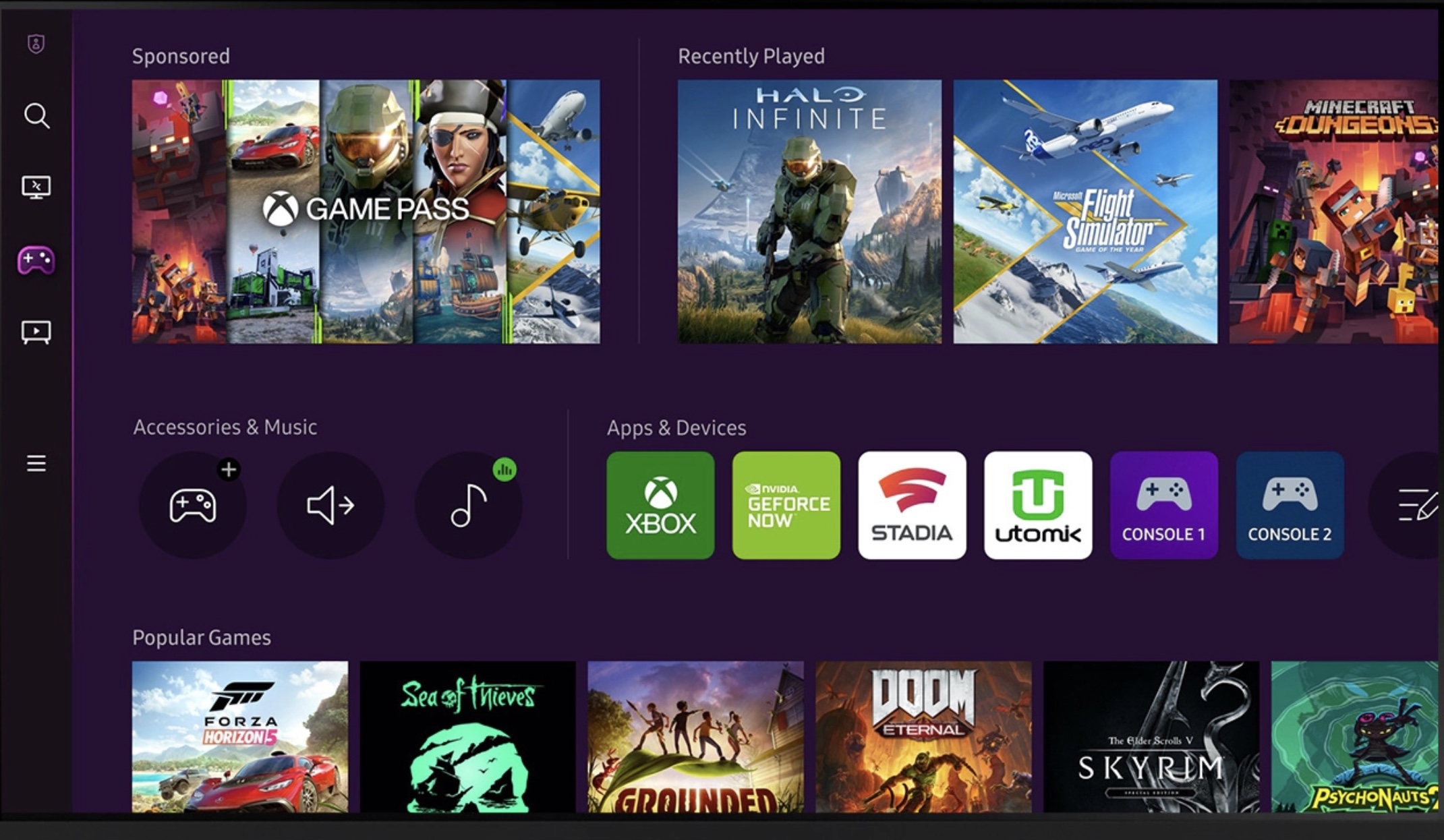Click the privacy shield icon in sidebar

(36, 44)
